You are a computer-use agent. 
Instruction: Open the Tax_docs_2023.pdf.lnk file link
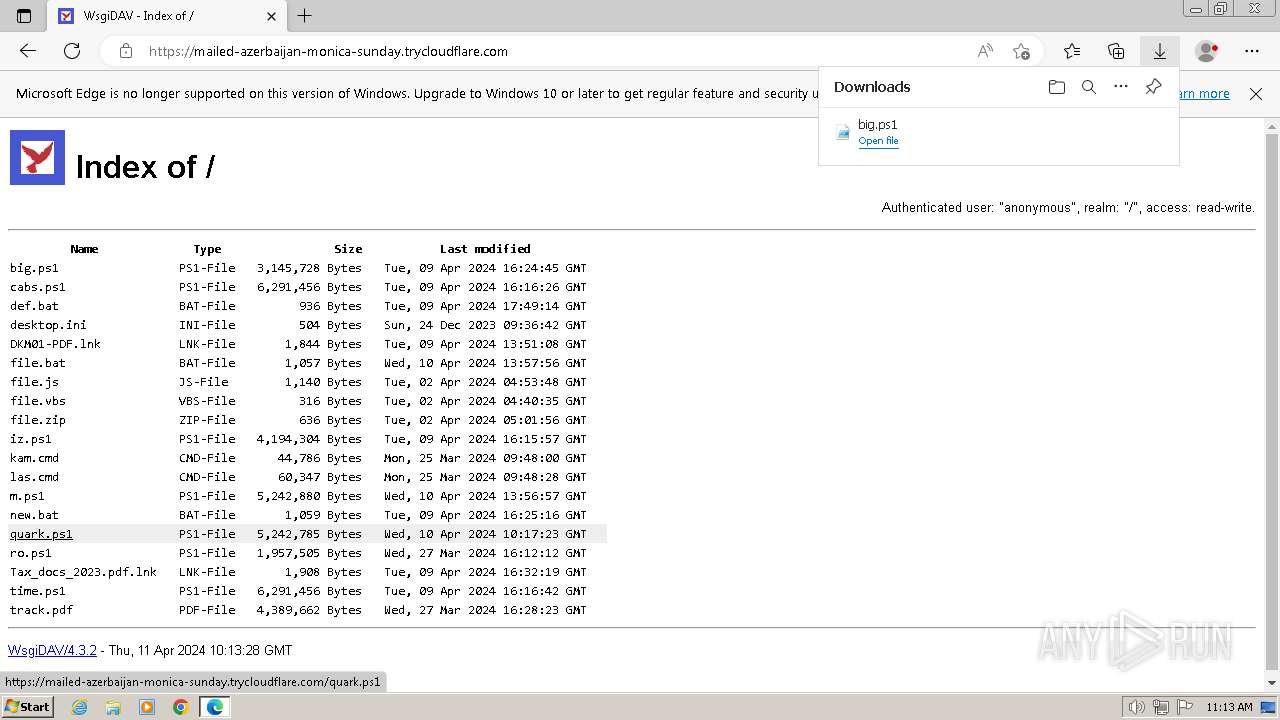click(83, 572)
